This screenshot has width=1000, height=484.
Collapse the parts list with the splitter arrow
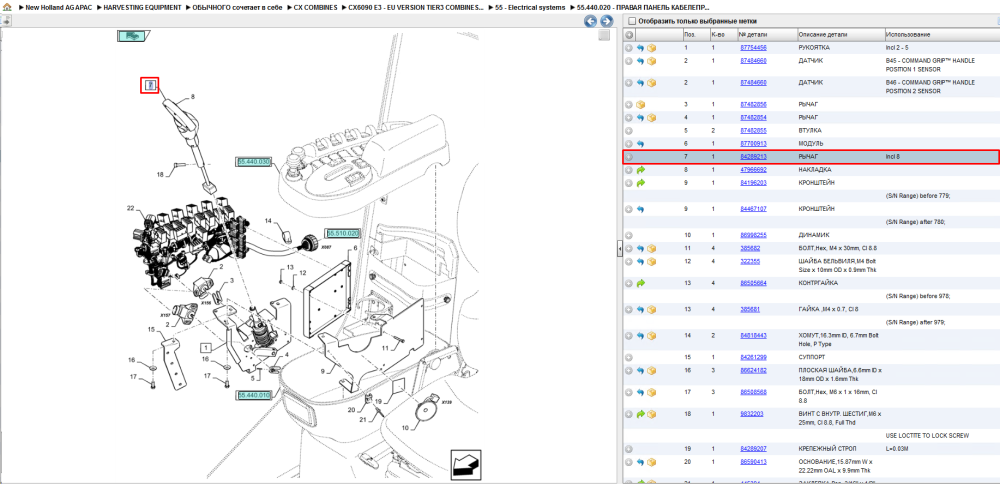pos(619,251)
